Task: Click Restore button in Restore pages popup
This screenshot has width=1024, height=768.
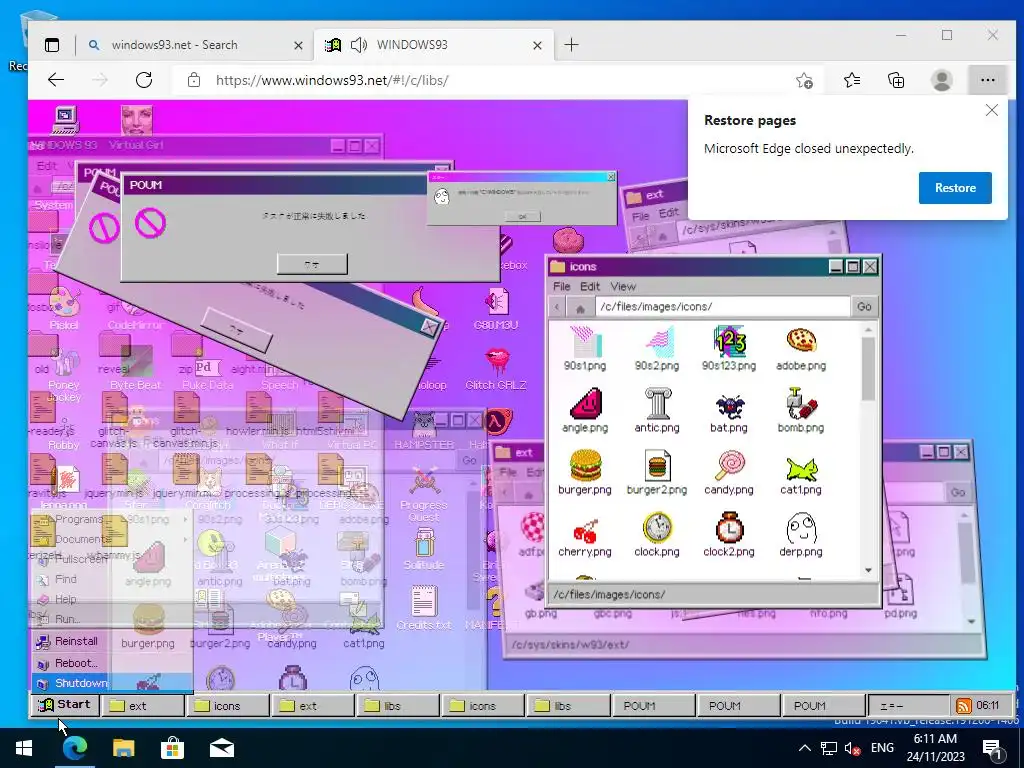Action: 955,188
